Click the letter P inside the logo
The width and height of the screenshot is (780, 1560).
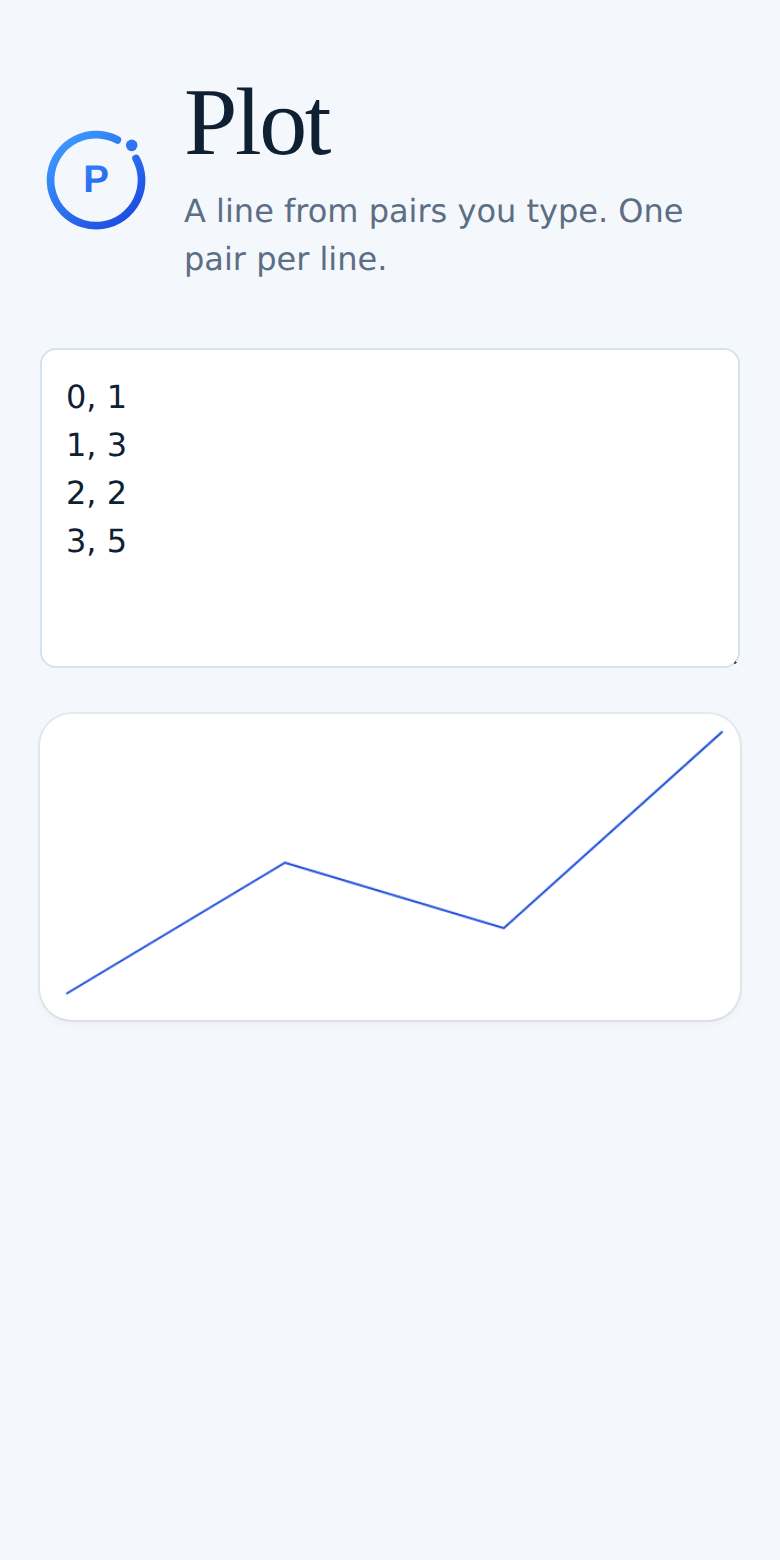click(96, 181)
